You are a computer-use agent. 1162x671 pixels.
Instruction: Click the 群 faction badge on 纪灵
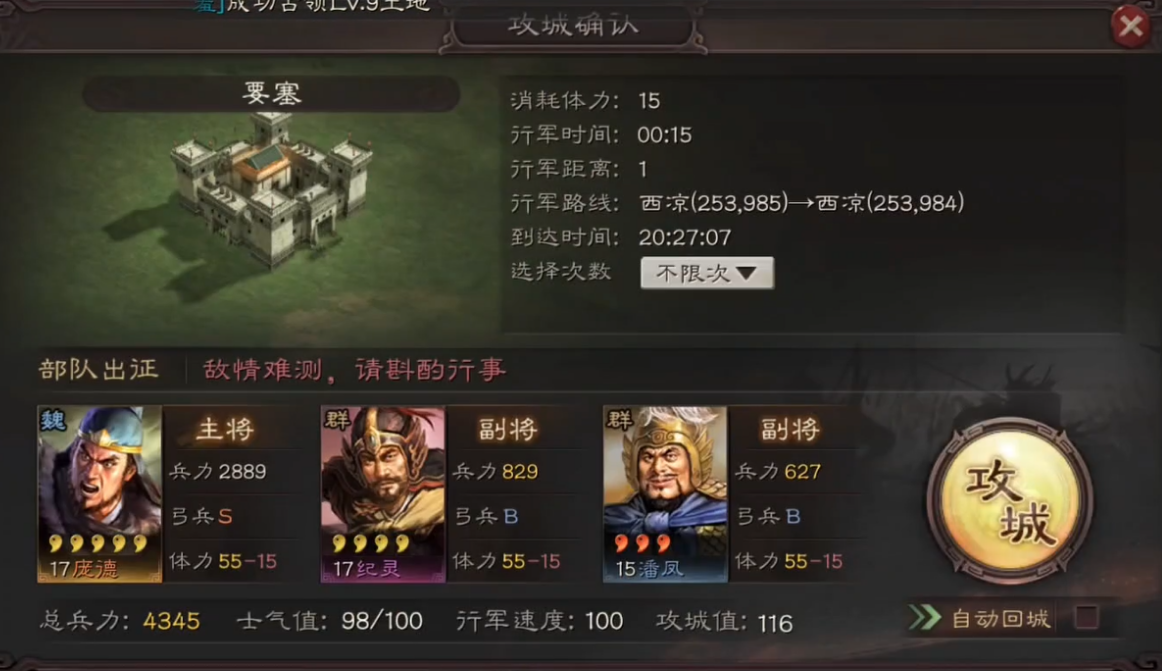(x=337, y=420)
